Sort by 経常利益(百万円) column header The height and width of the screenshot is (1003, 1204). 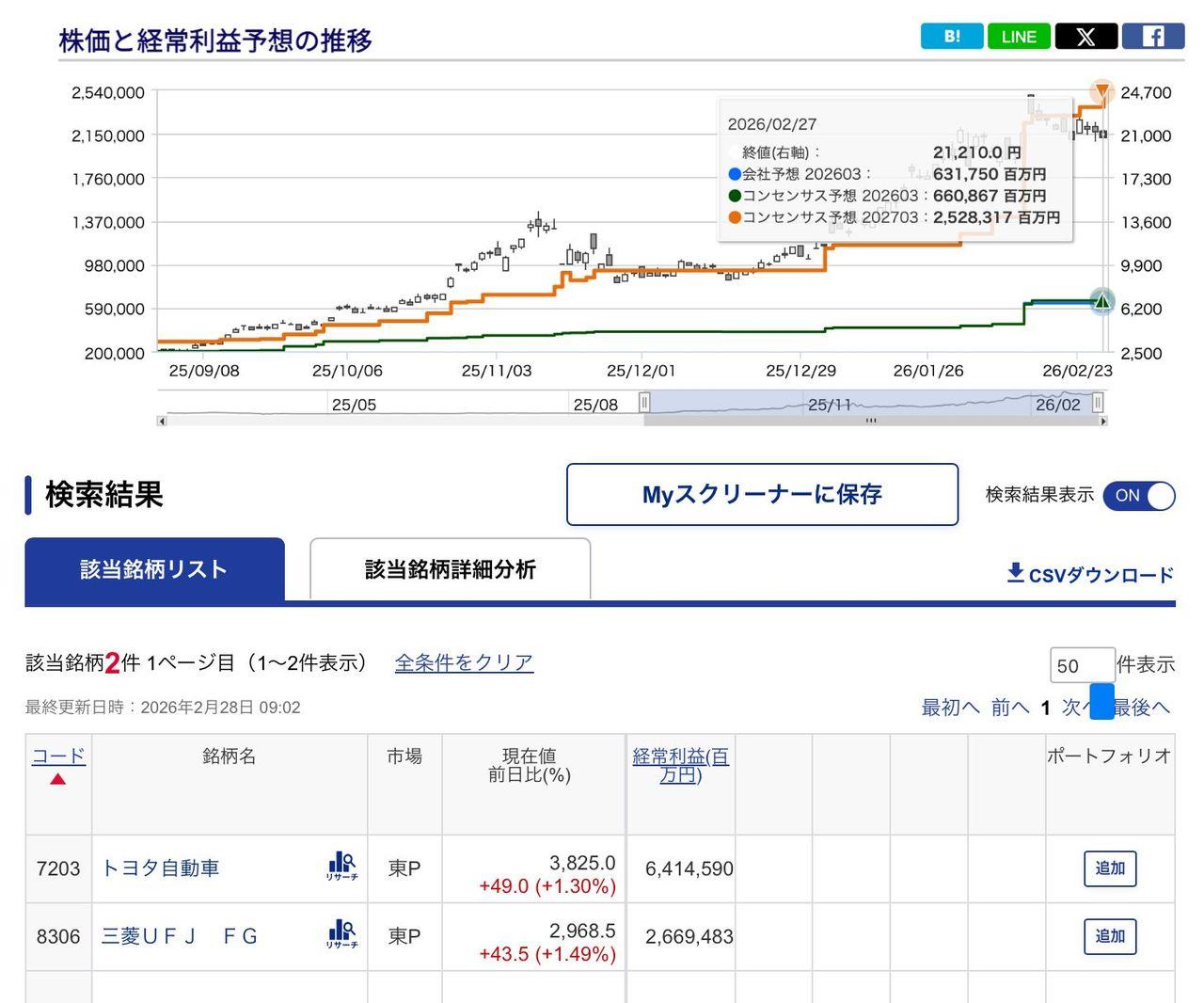click(680, 765)
